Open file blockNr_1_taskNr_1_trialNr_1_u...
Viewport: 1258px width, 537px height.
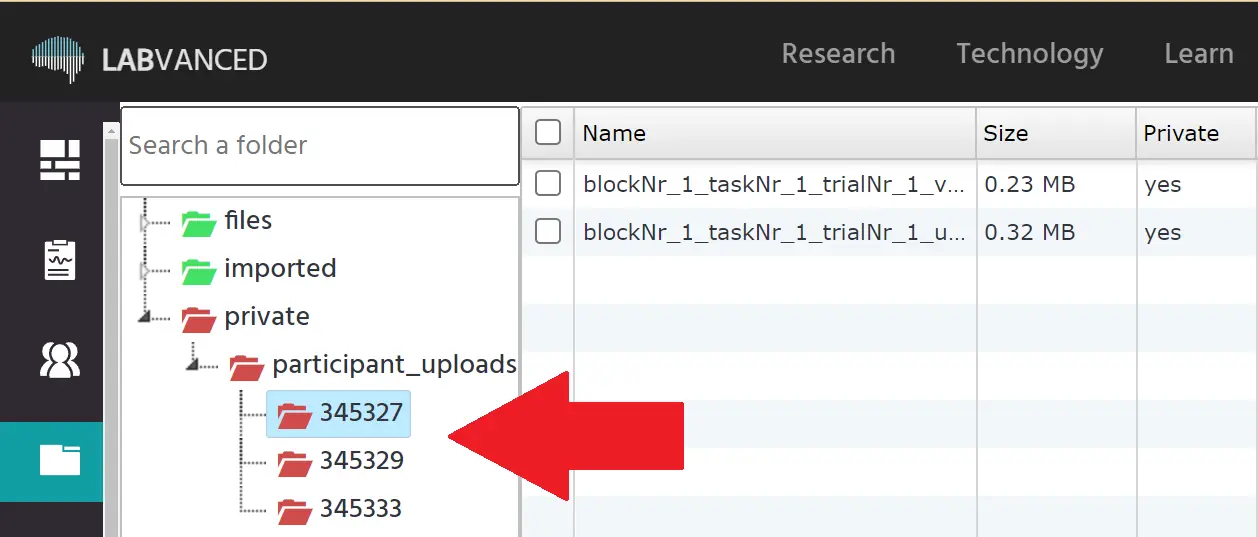(x=774, y=232)
